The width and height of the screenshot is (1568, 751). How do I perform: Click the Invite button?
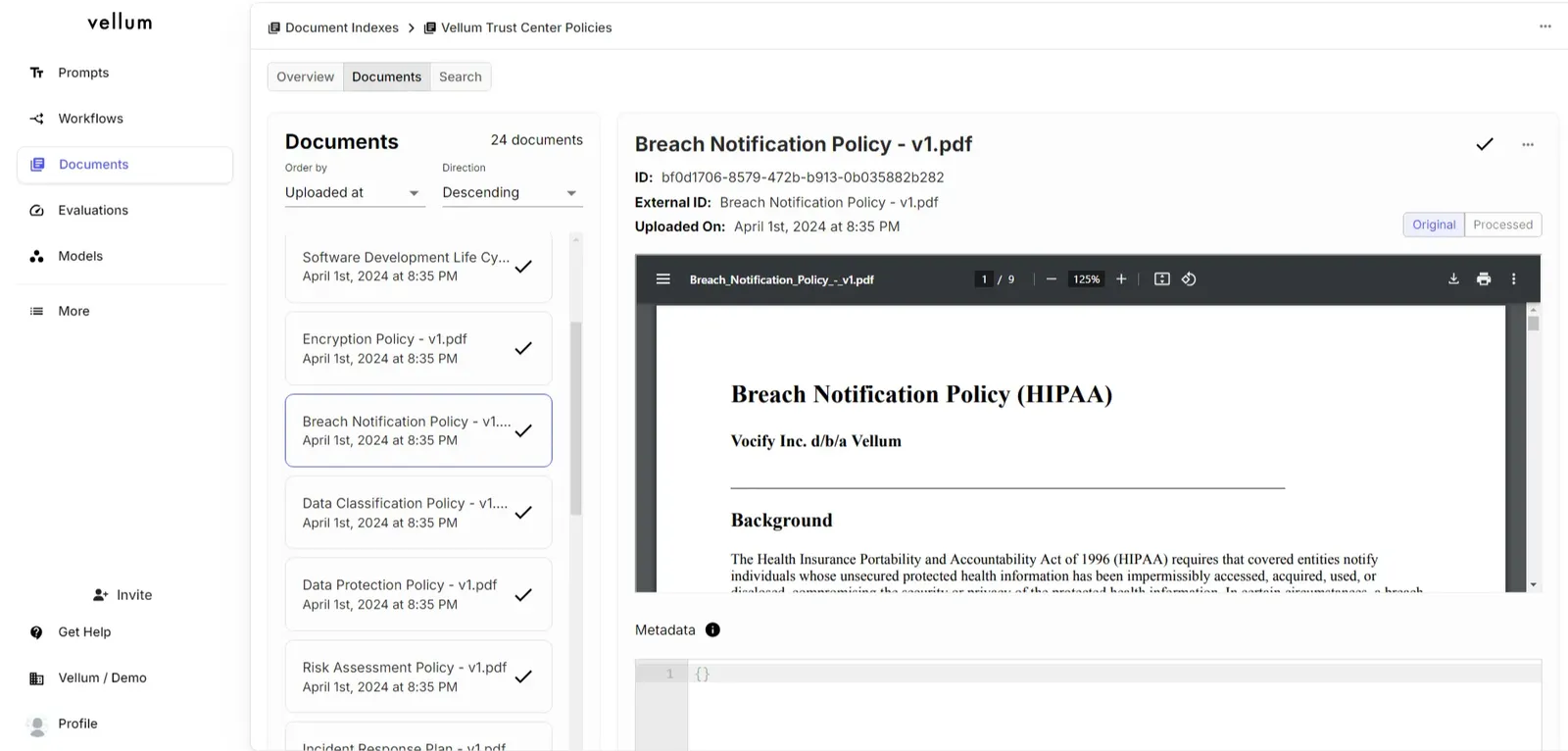[123, 595]
